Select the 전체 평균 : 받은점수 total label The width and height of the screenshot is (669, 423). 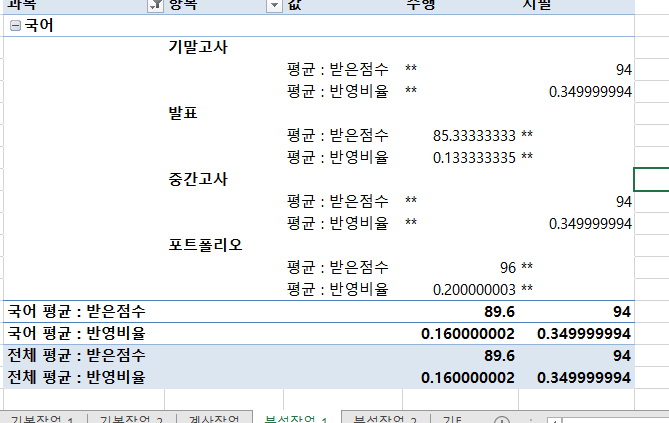click(x=76, y=355)
